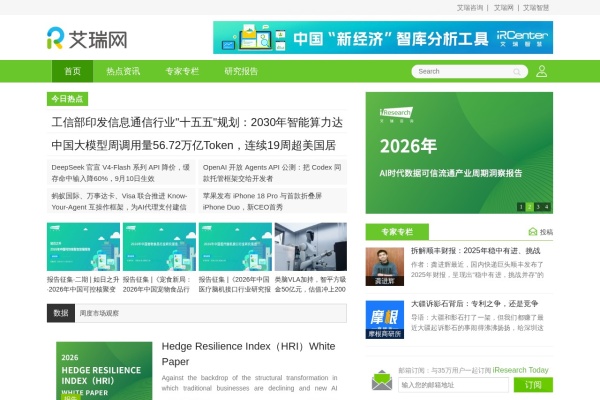Open 热点资讯 navigation tab
600x400 pixels.
[123, 71]
